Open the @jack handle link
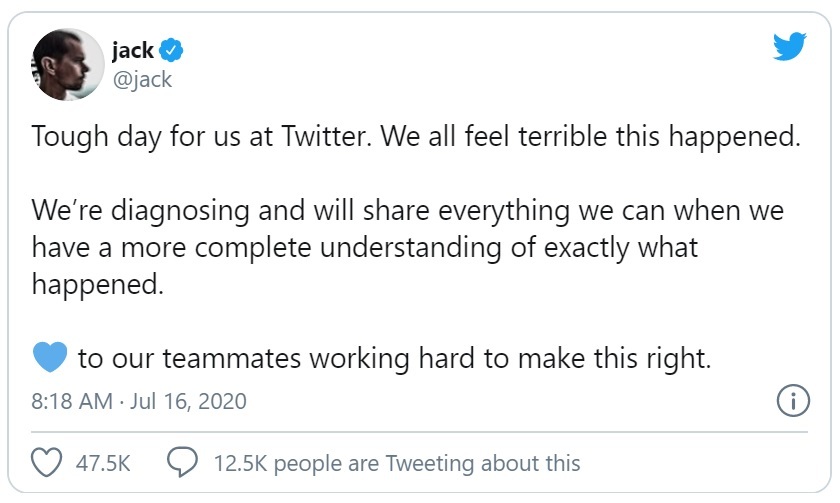This screenshot has width=840, height=503. (x=141, y=80)
